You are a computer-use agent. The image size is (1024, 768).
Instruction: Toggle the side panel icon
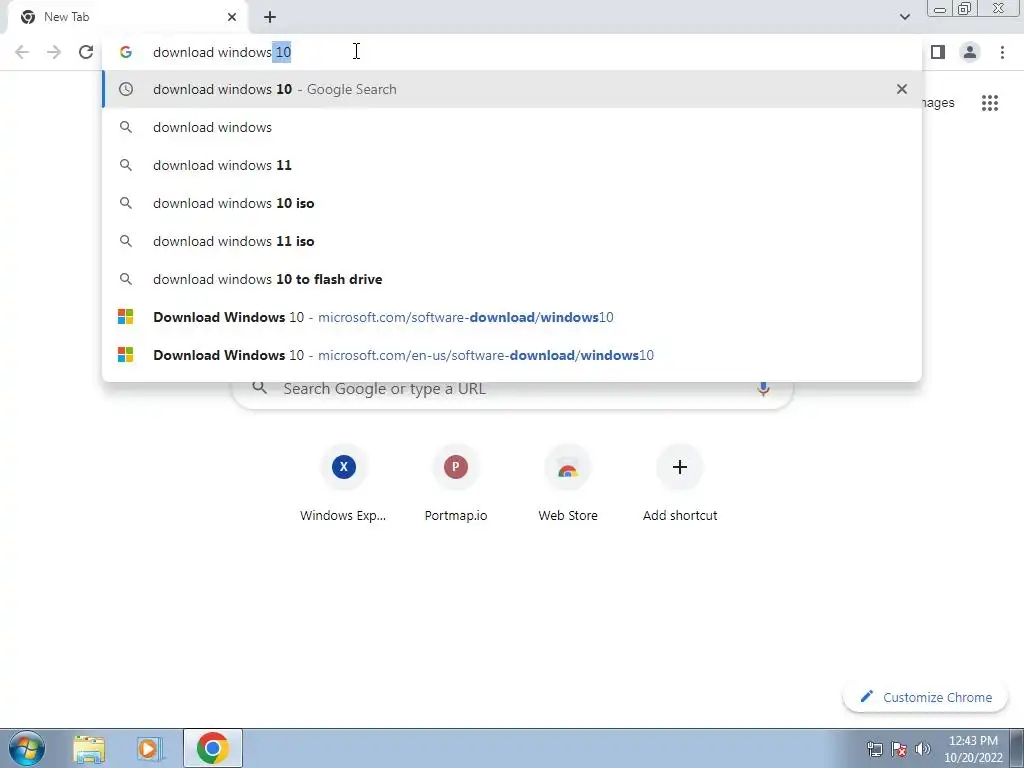pos(938,52)
